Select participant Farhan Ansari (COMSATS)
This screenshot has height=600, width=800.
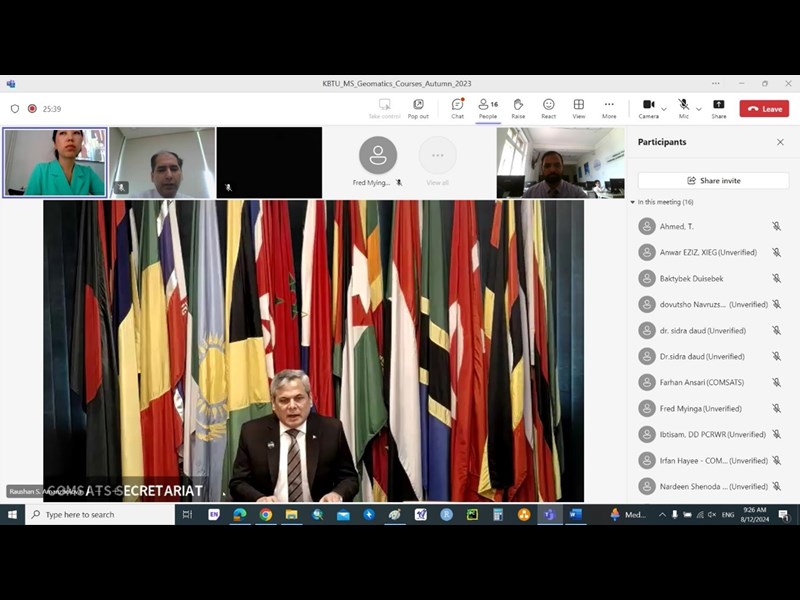coord(710,382)
